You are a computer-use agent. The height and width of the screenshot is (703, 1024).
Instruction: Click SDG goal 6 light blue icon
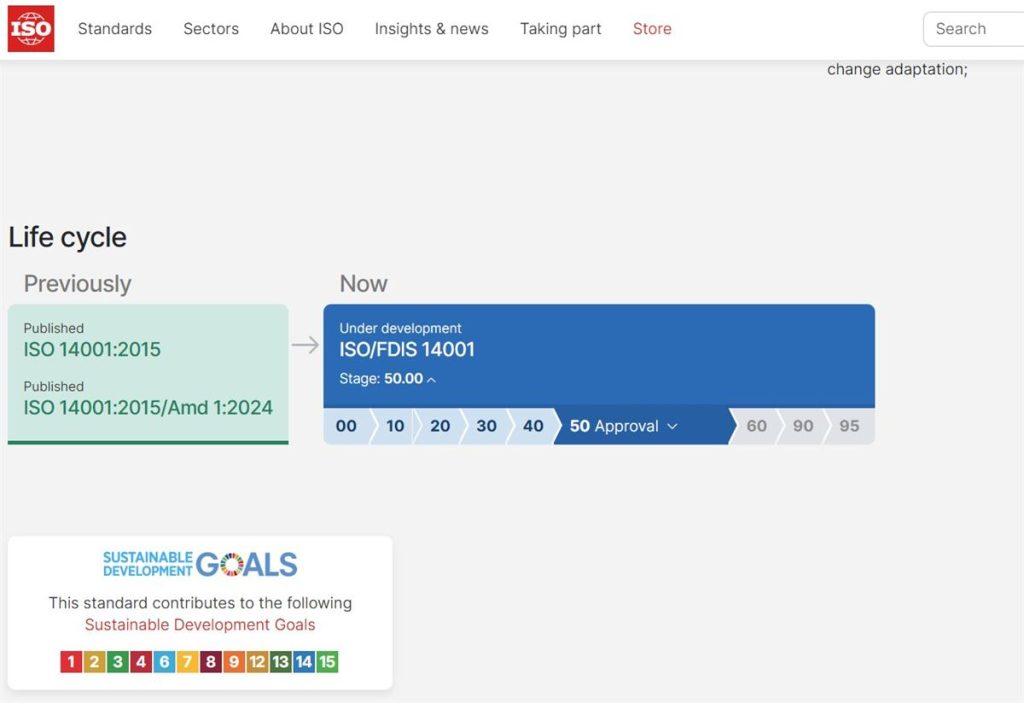(164, 661)
